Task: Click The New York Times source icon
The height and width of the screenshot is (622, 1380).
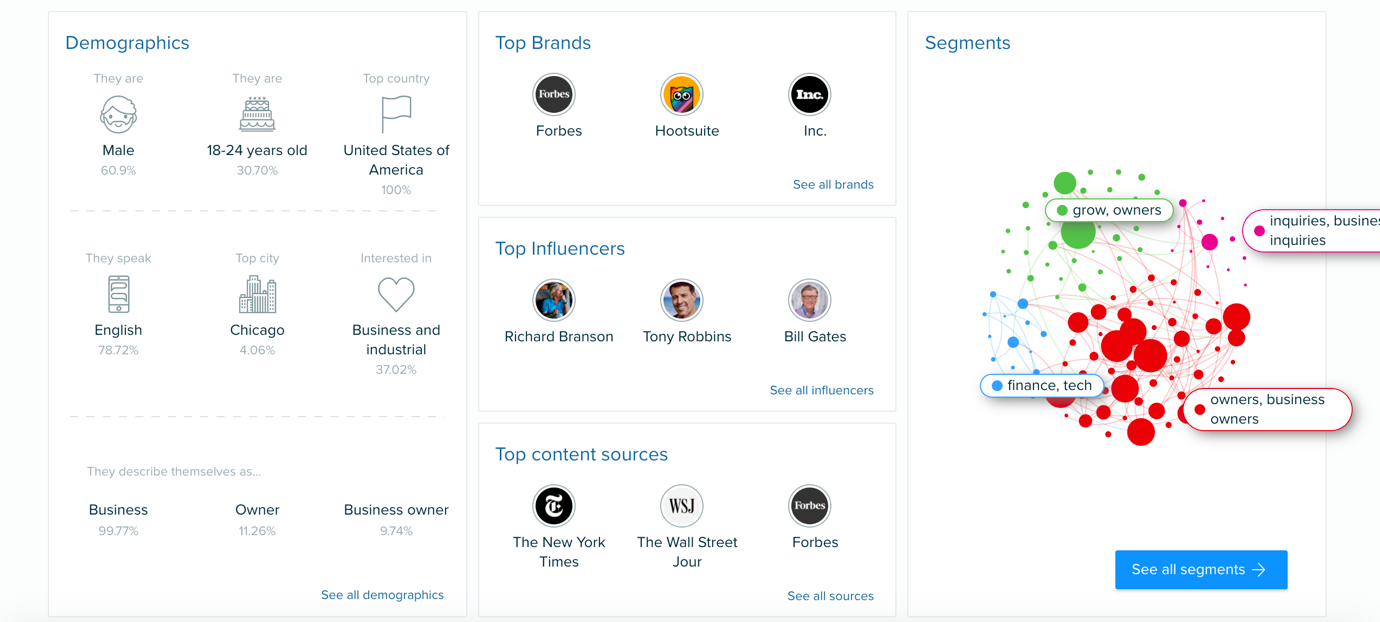Action: click(x=554, y=506)
